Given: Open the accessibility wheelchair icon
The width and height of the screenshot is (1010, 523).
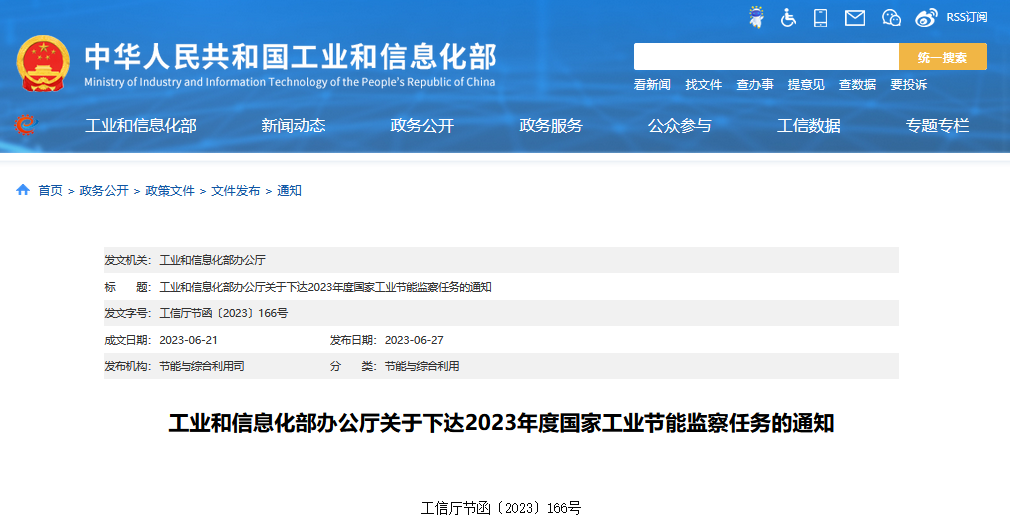Looking at the screenshot, I should click(x=788, y=17).
